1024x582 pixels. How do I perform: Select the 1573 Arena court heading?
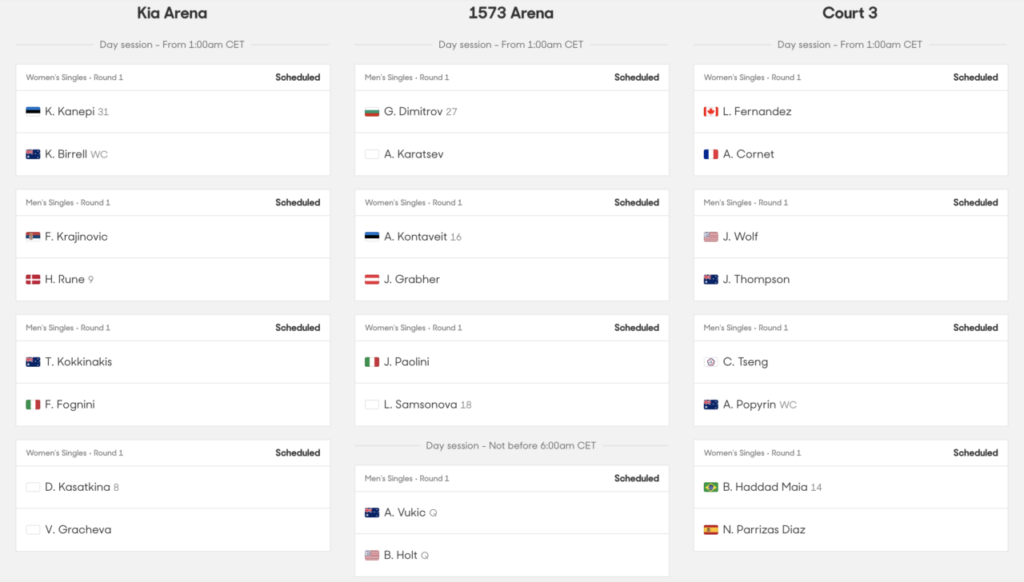[511, 14]
